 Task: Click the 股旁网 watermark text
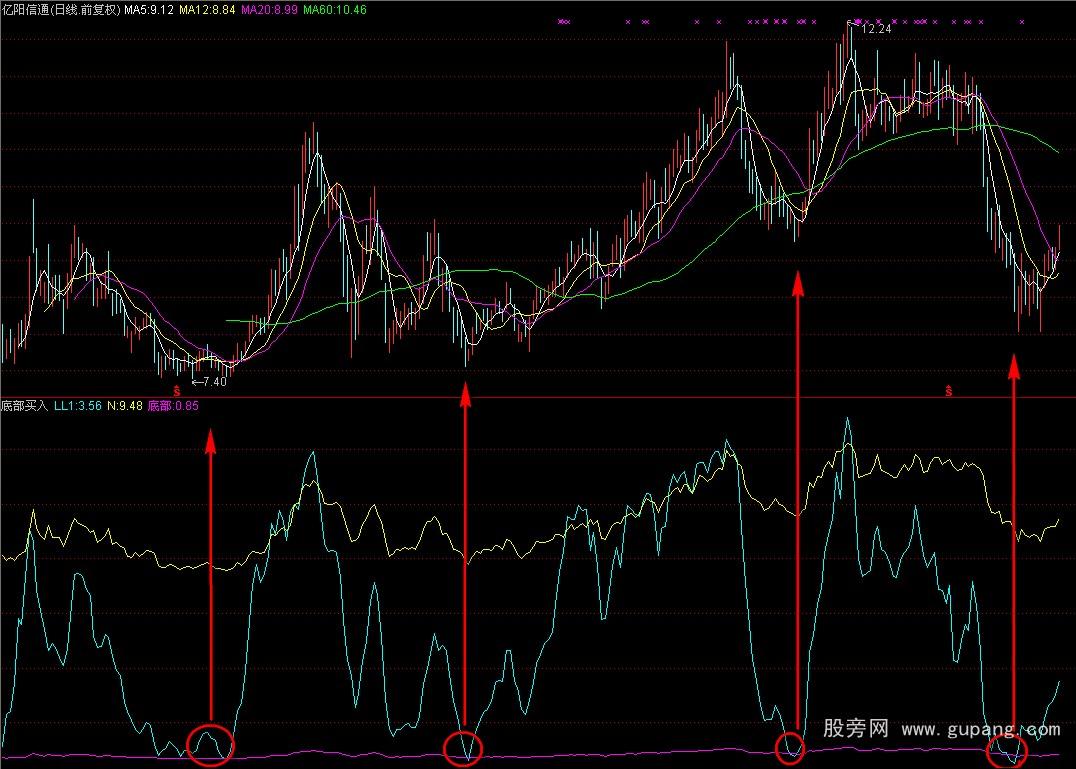click(x=856, y=729)
